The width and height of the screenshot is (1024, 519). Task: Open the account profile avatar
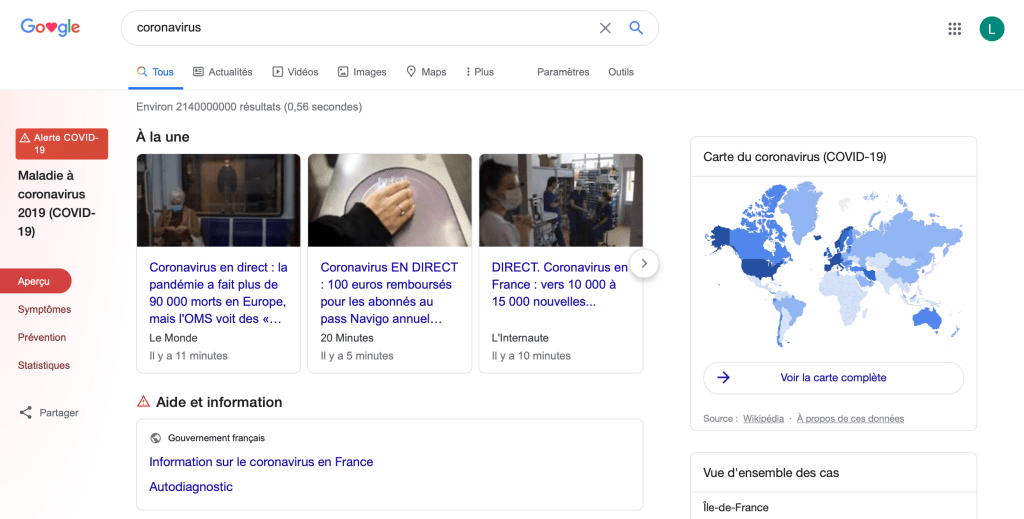[x=991, y=29]
